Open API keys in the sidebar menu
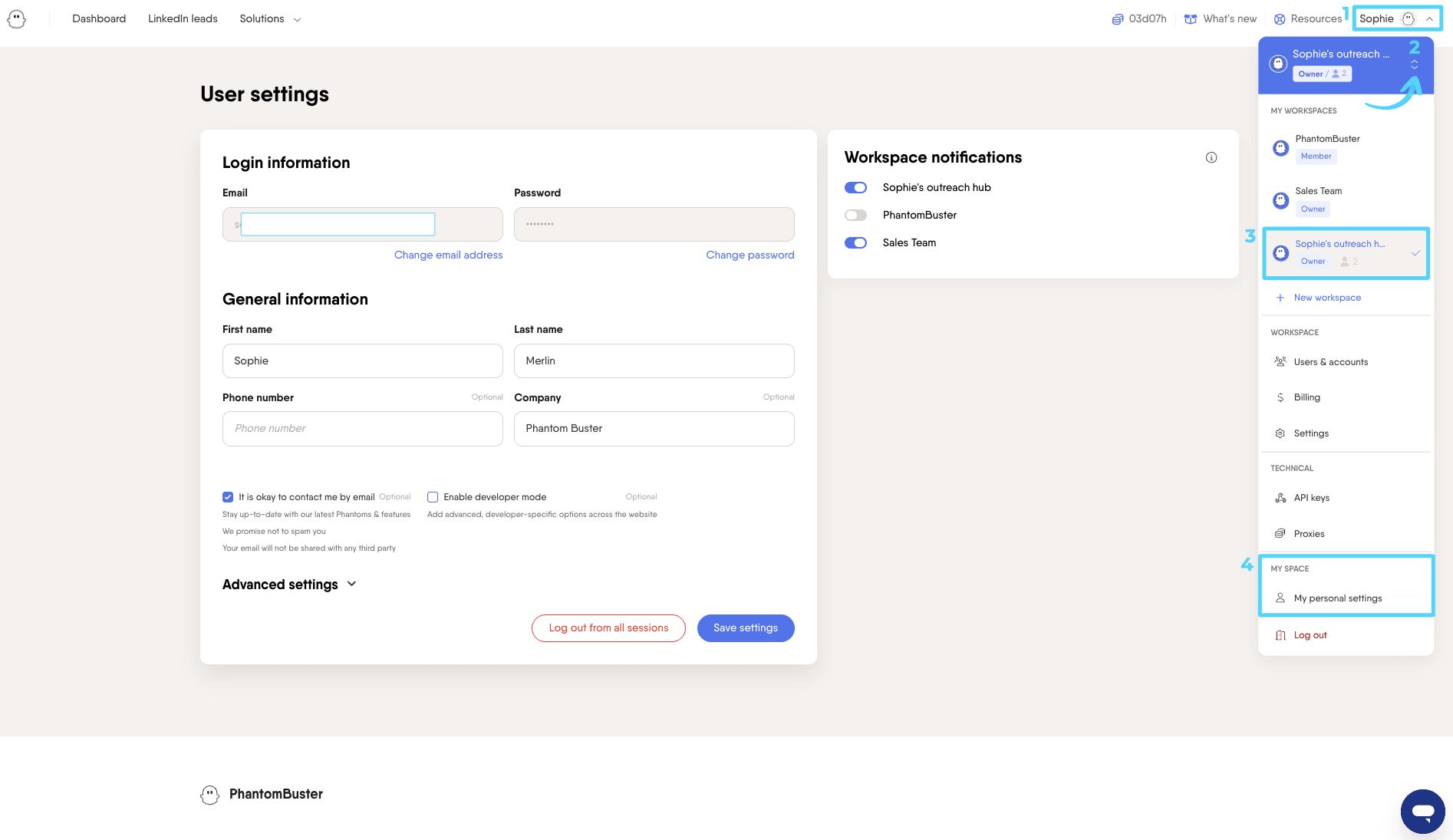Image resolution: width=1453 pixels, height=840 pixels. [1311, 498]
